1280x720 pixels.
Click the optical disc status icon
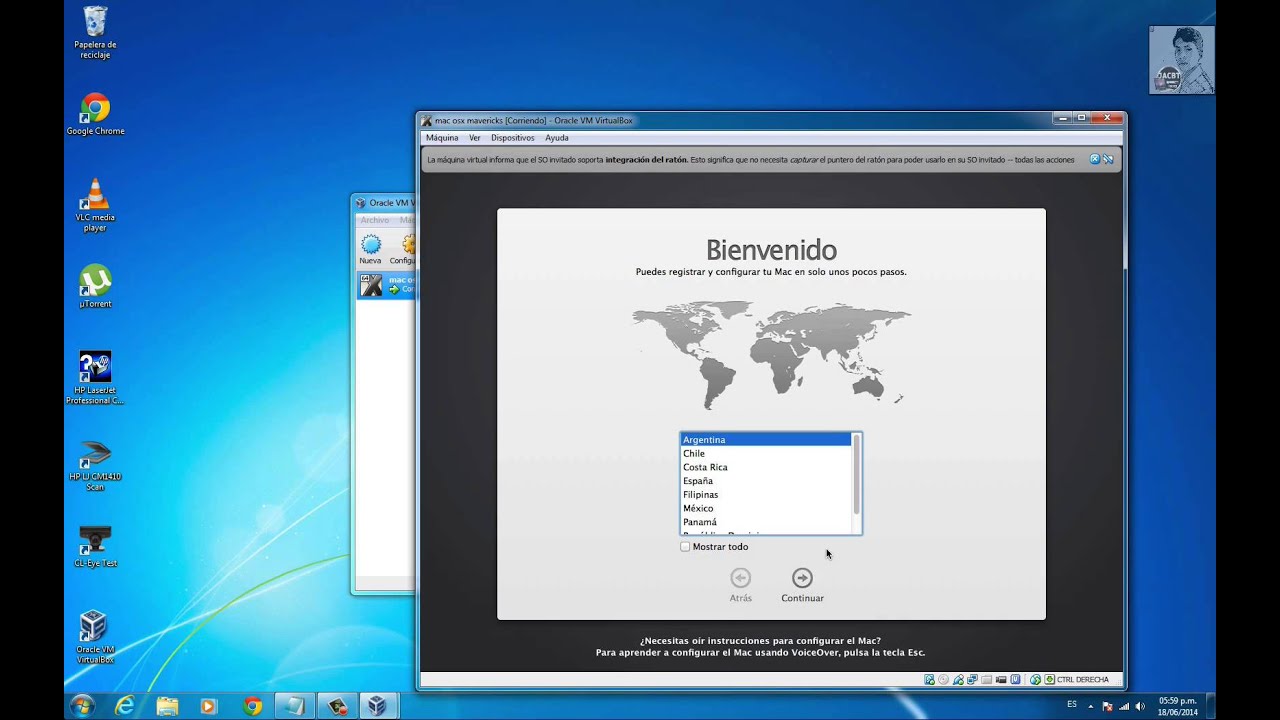pyautogui.click(x=943, y=679)
